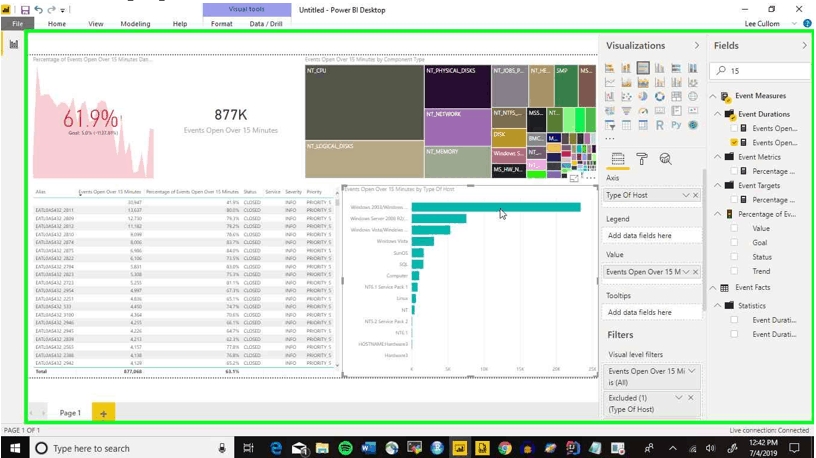Open the Data / Drill ribbon tab
This screenshot has height=458, width=816.
(266, 23)
